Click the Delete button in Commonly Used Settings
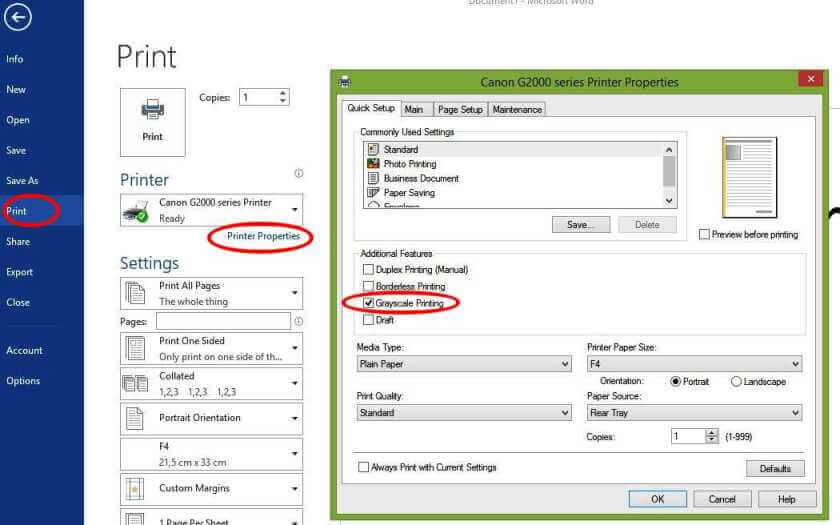This screenshot has width=840, height=525. point(647,225)
